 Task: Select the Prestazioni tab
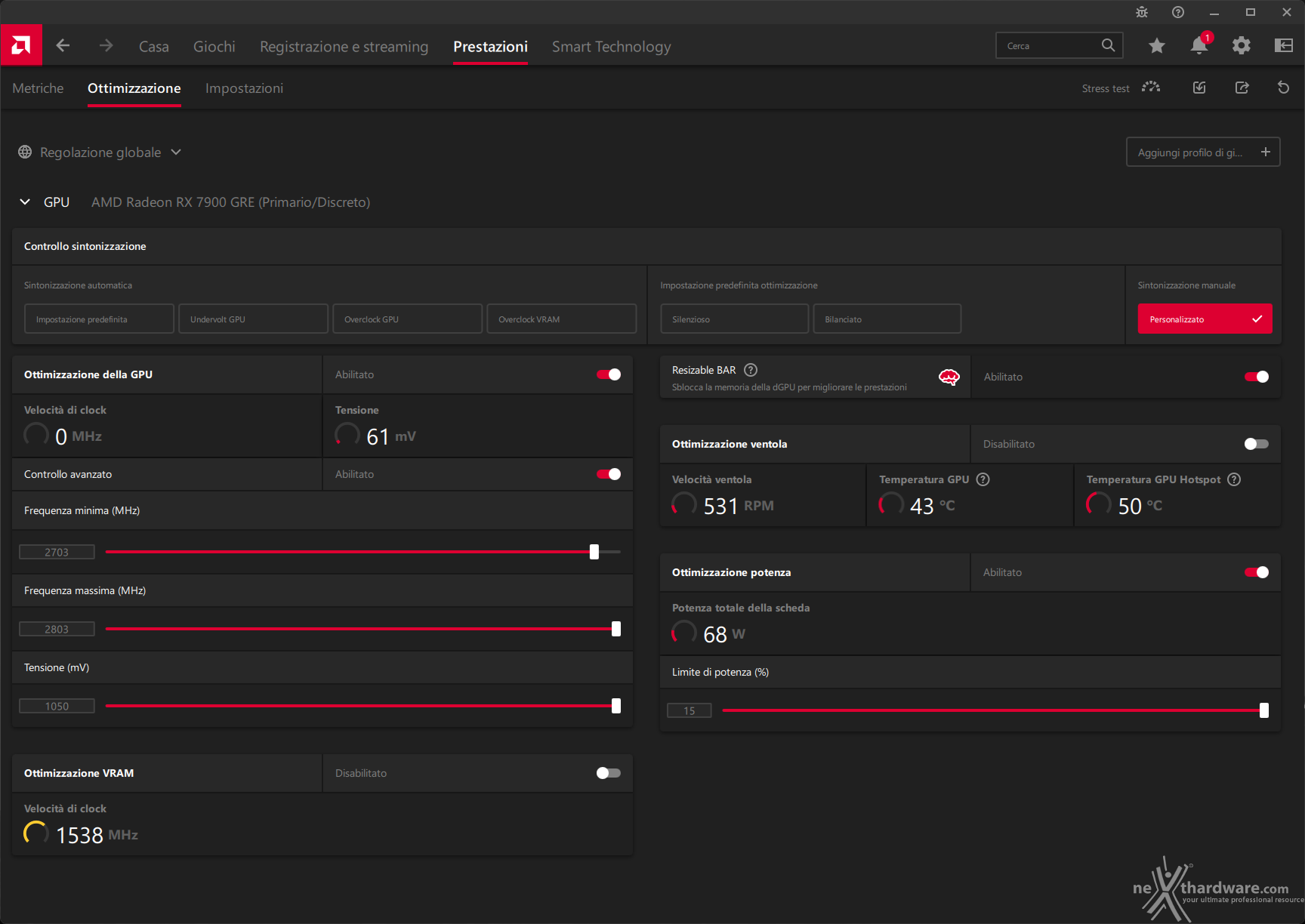pos(490,46)
